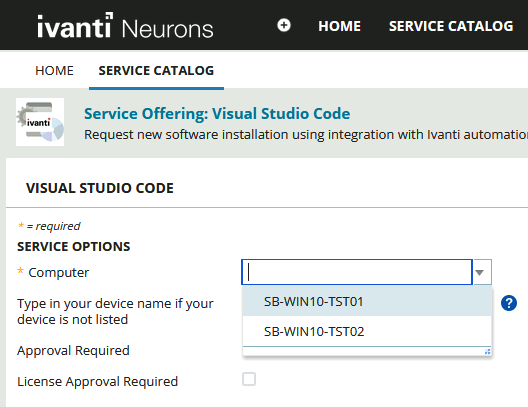
Task: Tick the License Approval Required checkbox
Action: [x=249, y=379]
